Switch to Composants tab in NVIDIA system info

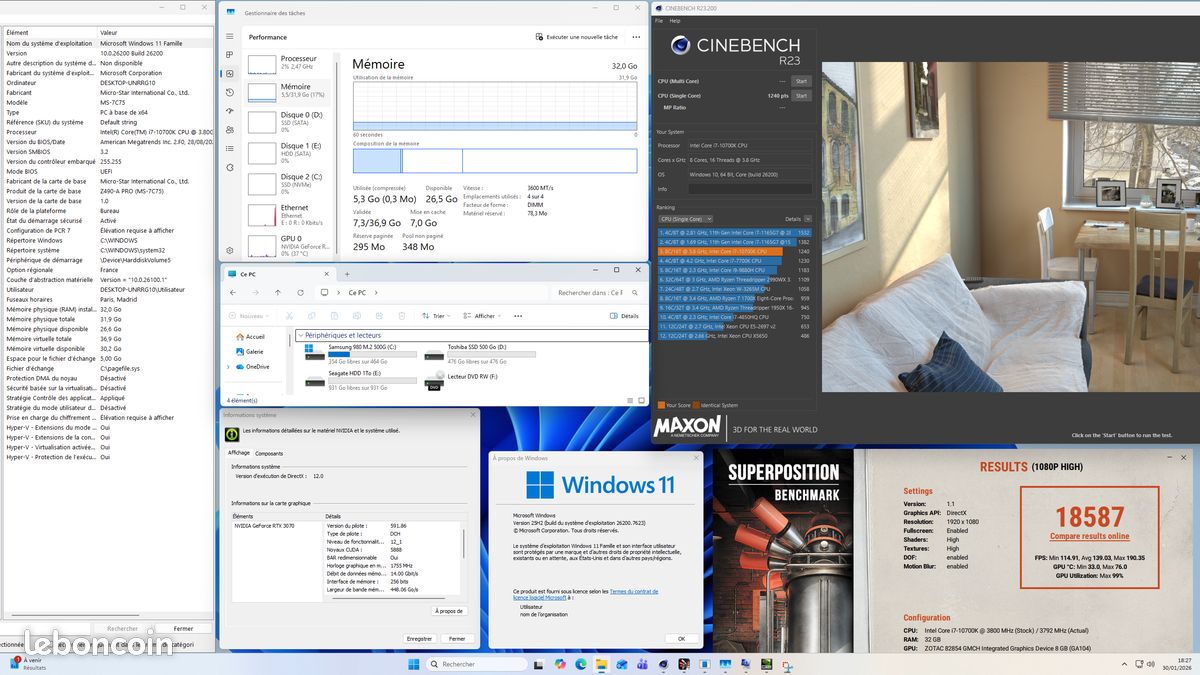click(x=269, y=453)
